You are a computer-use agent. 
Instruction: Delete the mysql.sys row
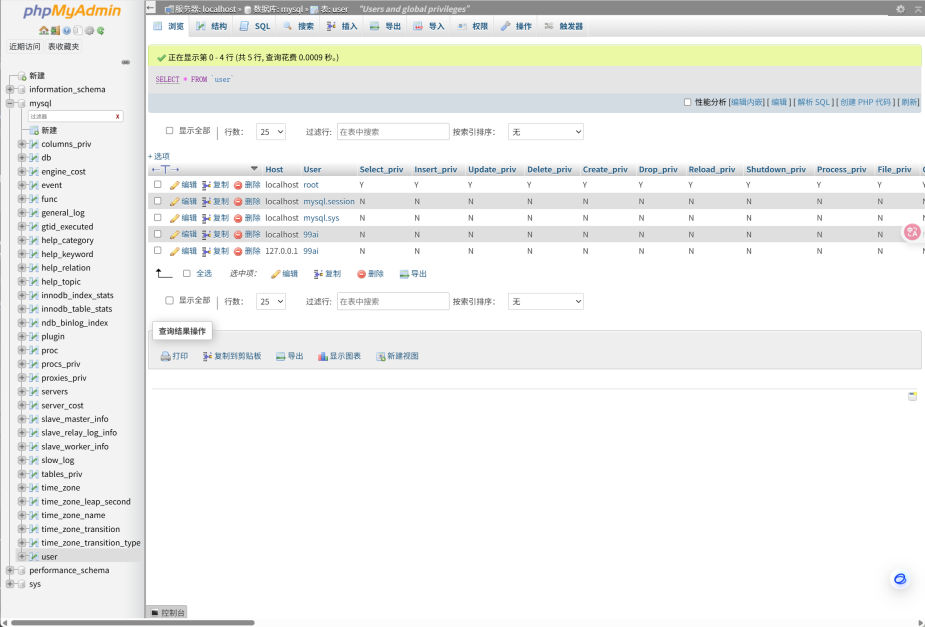pos(247,218)
